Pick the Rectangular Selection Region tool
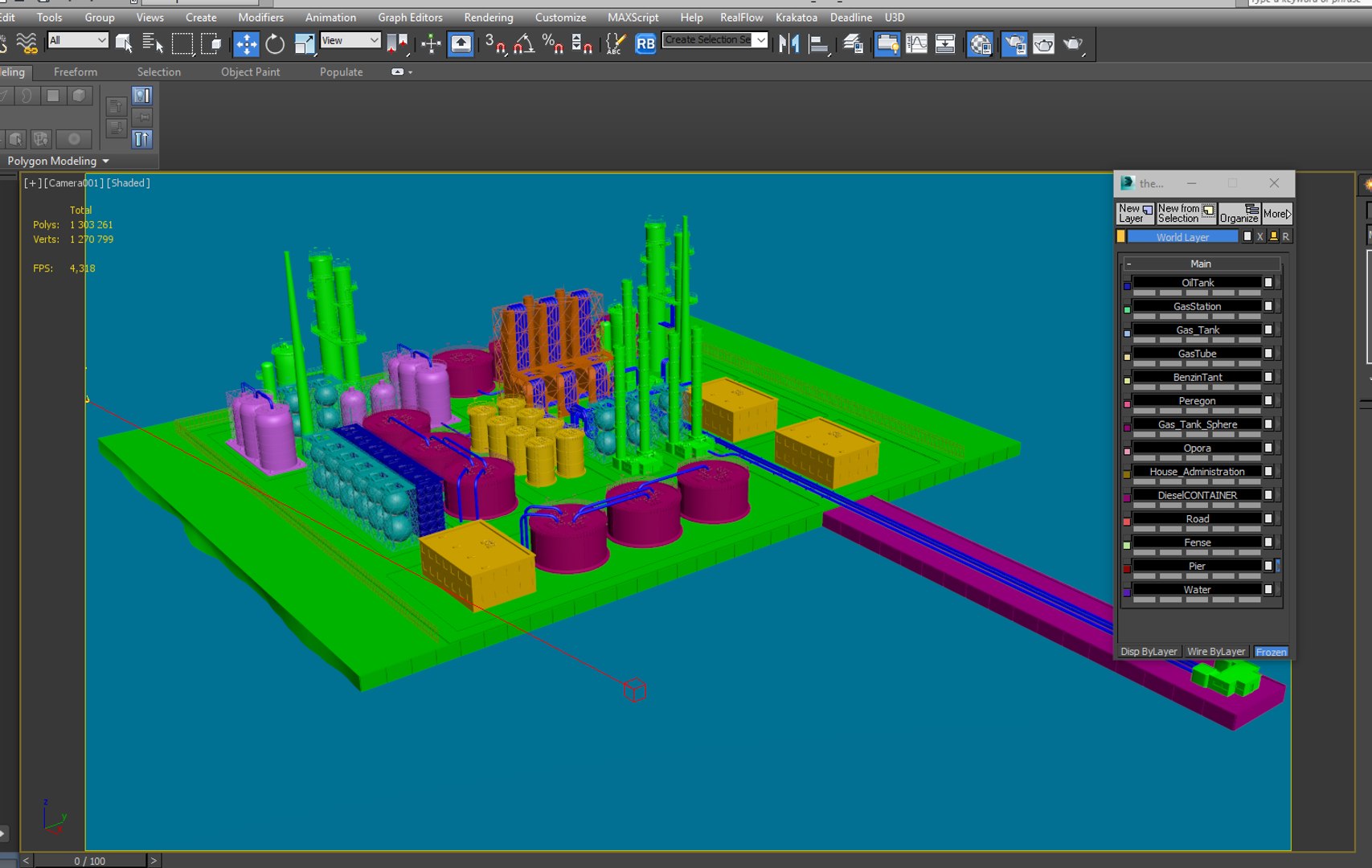The height and width of the screenshot is (868, 1372). 182,43
